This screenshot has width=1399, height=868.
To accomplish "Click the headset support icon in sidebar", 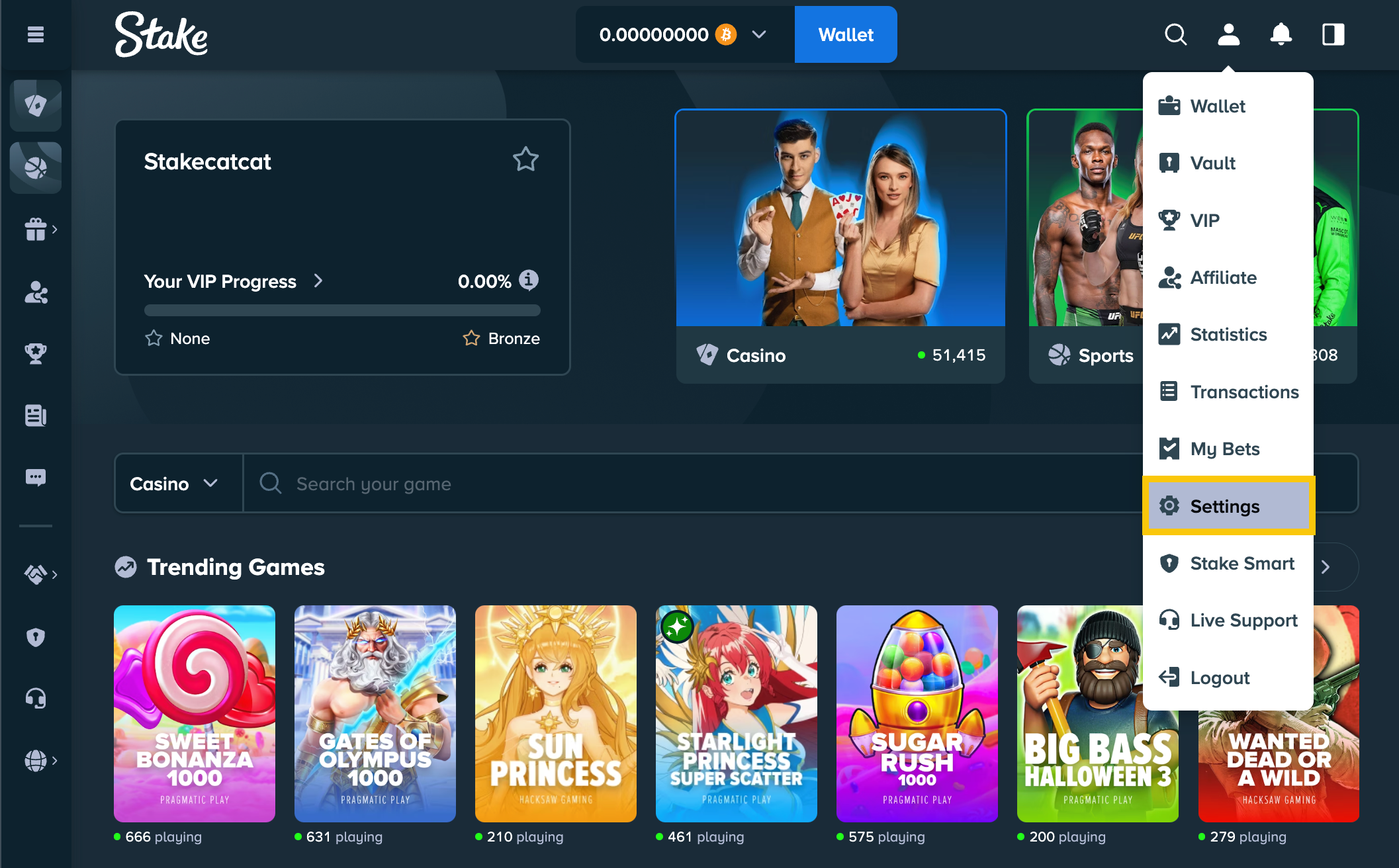I will point(36,698).
